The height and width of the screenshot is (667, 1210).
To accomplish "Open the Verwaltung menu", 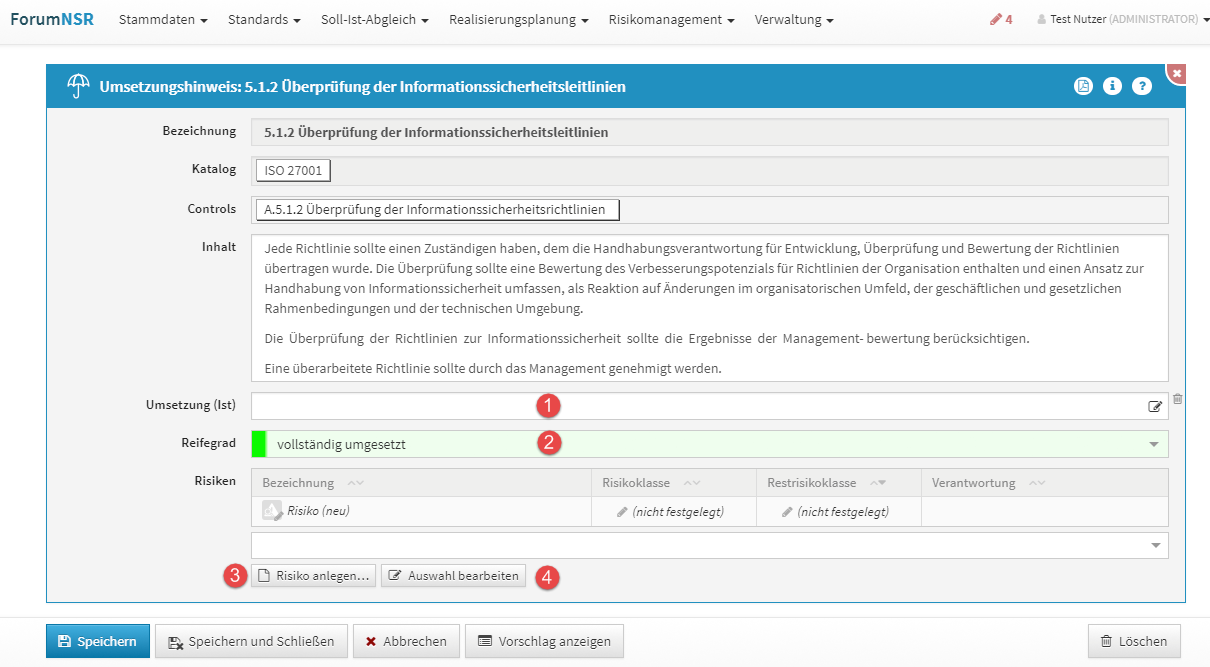I will pos(794,20).
